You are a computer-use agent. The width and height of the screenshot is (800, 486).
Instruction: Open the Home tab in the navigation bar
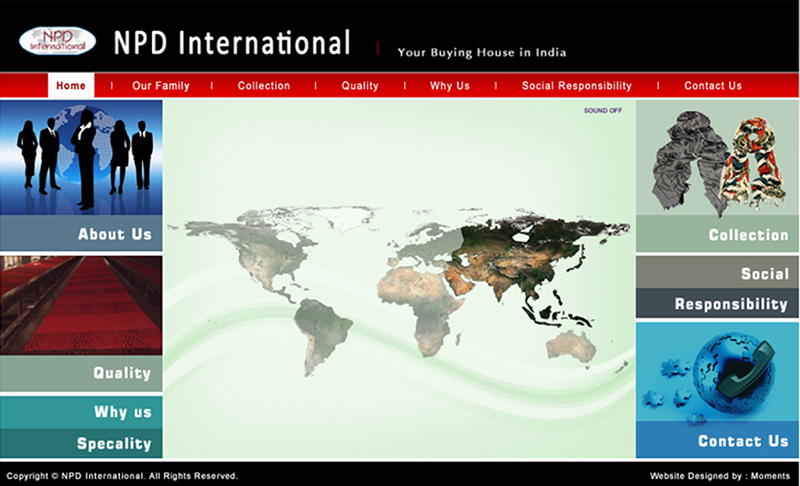71,85
